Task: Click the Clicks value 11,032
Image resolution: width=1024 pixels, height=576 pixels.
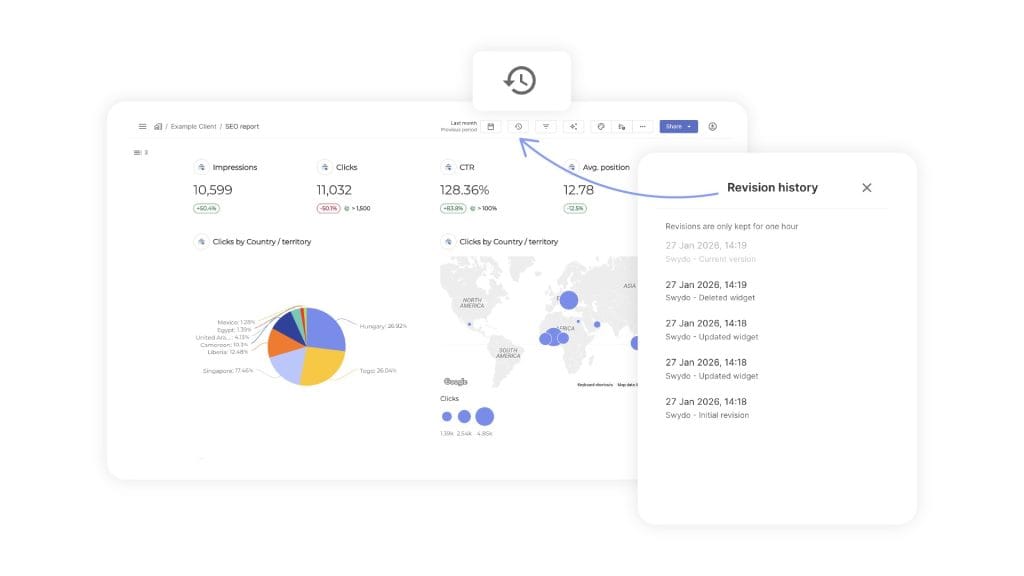Action: [x=334, y=190]
